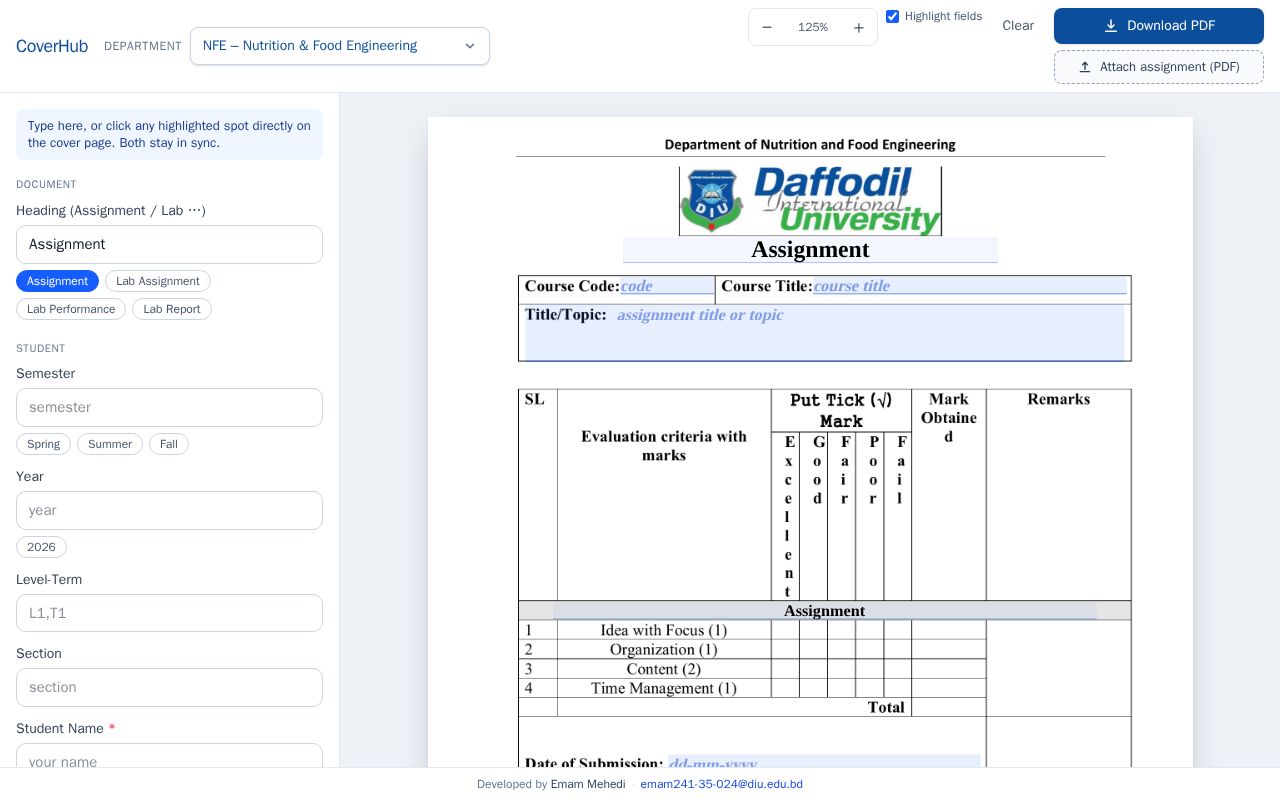This screenshot has height=800, width=1280.
Task: Focus the Level-Term input field
Action: (x=169, y=613)
